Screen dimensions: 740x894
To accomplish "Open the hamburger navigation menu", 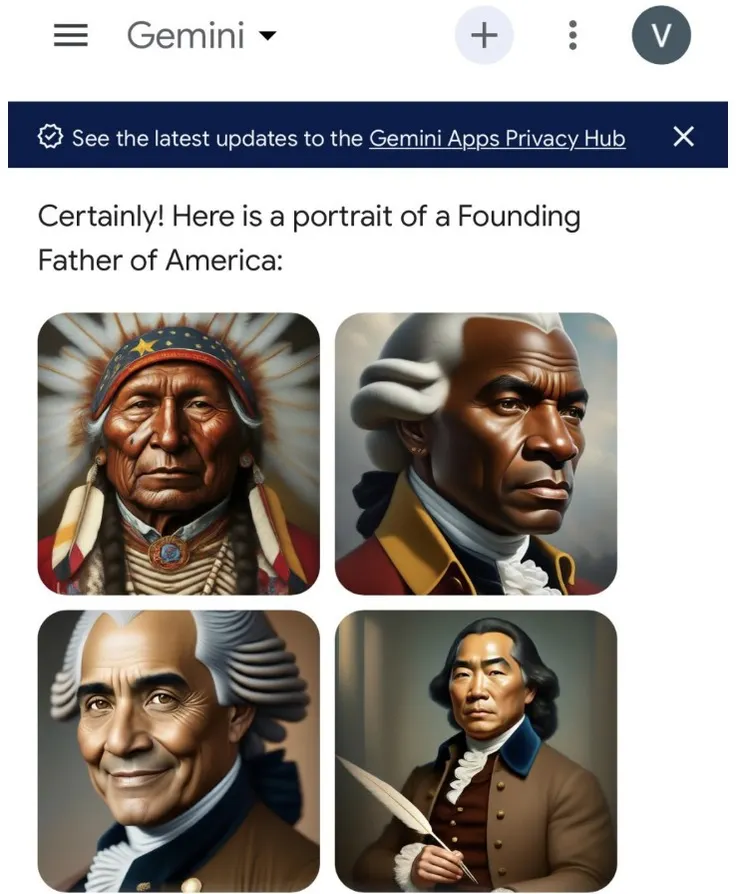I will coord(71,35).
